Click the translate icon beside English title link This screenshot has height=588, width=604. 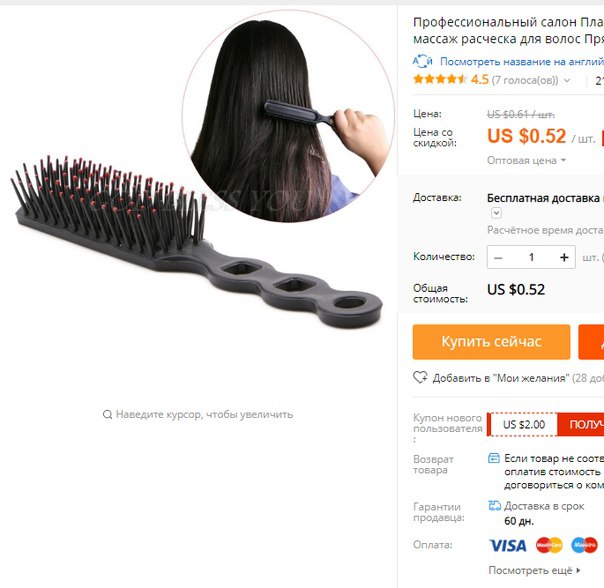click(x=423, y=61)
